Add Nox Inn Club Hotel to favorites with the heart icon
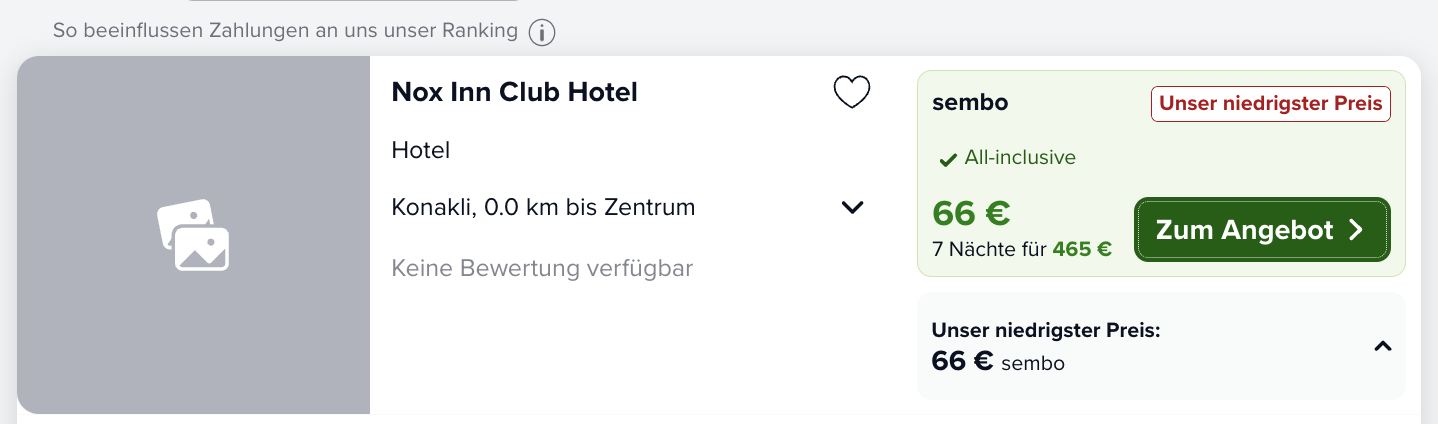The image size is (1438, 424). point(852,92)
